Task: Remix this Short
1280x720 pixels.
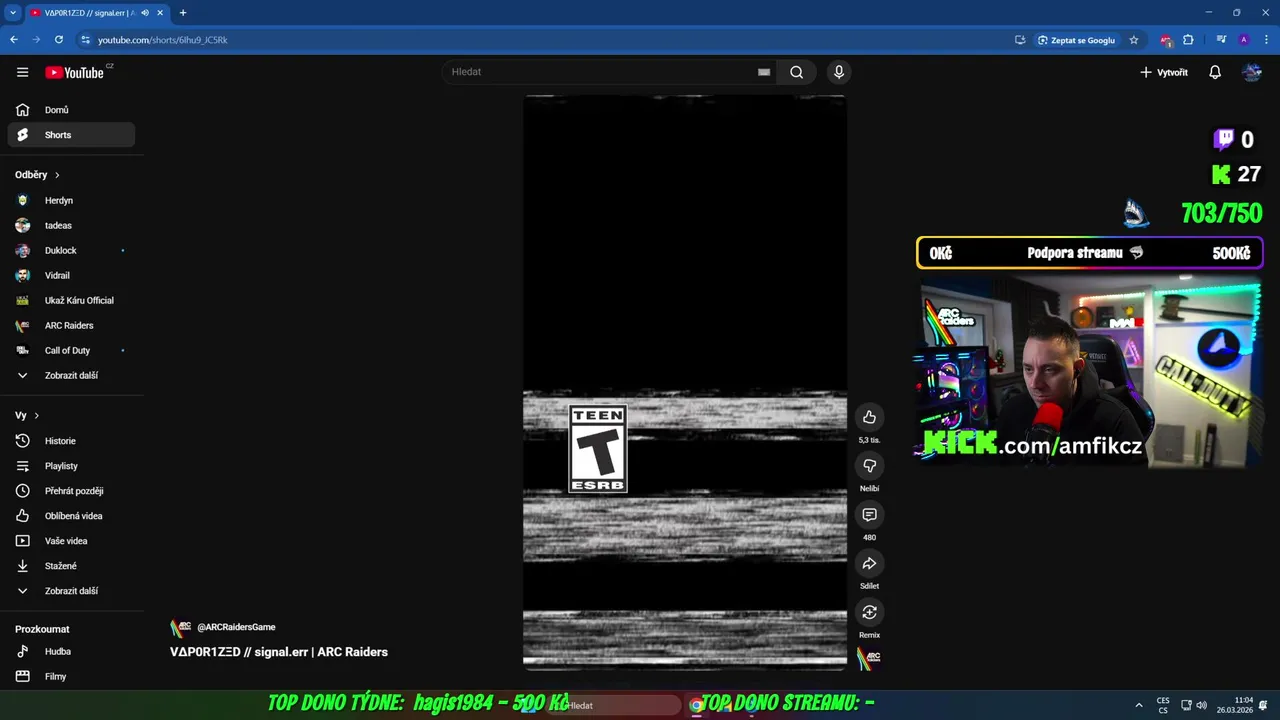Action: tap(869, 612)
